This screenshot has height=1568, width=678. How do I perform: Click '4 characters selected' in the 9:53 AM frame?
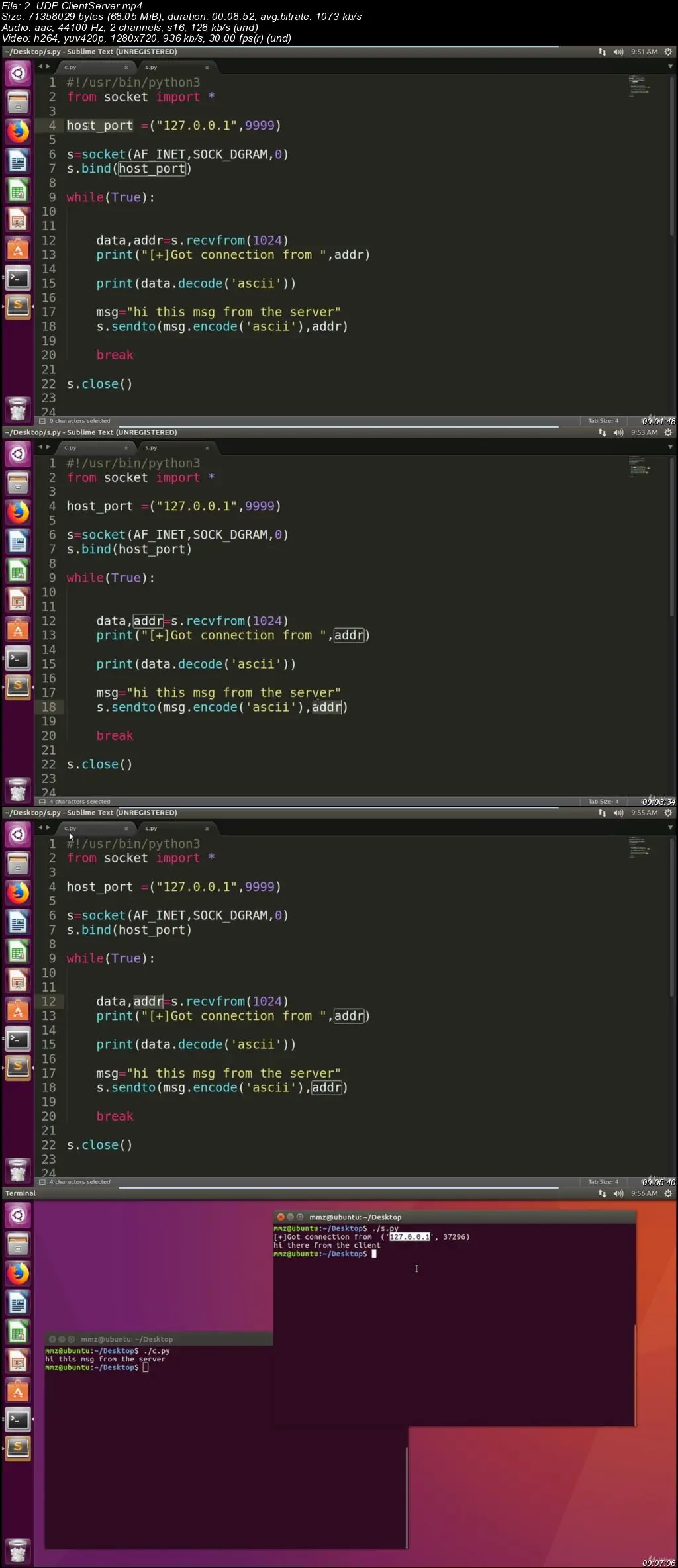tap(79, 802)
